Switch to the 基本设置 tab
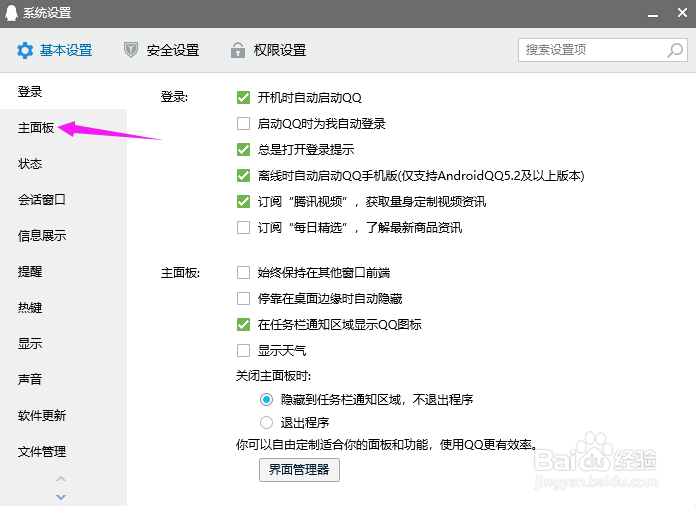This screenshot has height=506, width=696. (x=55, y=50)
